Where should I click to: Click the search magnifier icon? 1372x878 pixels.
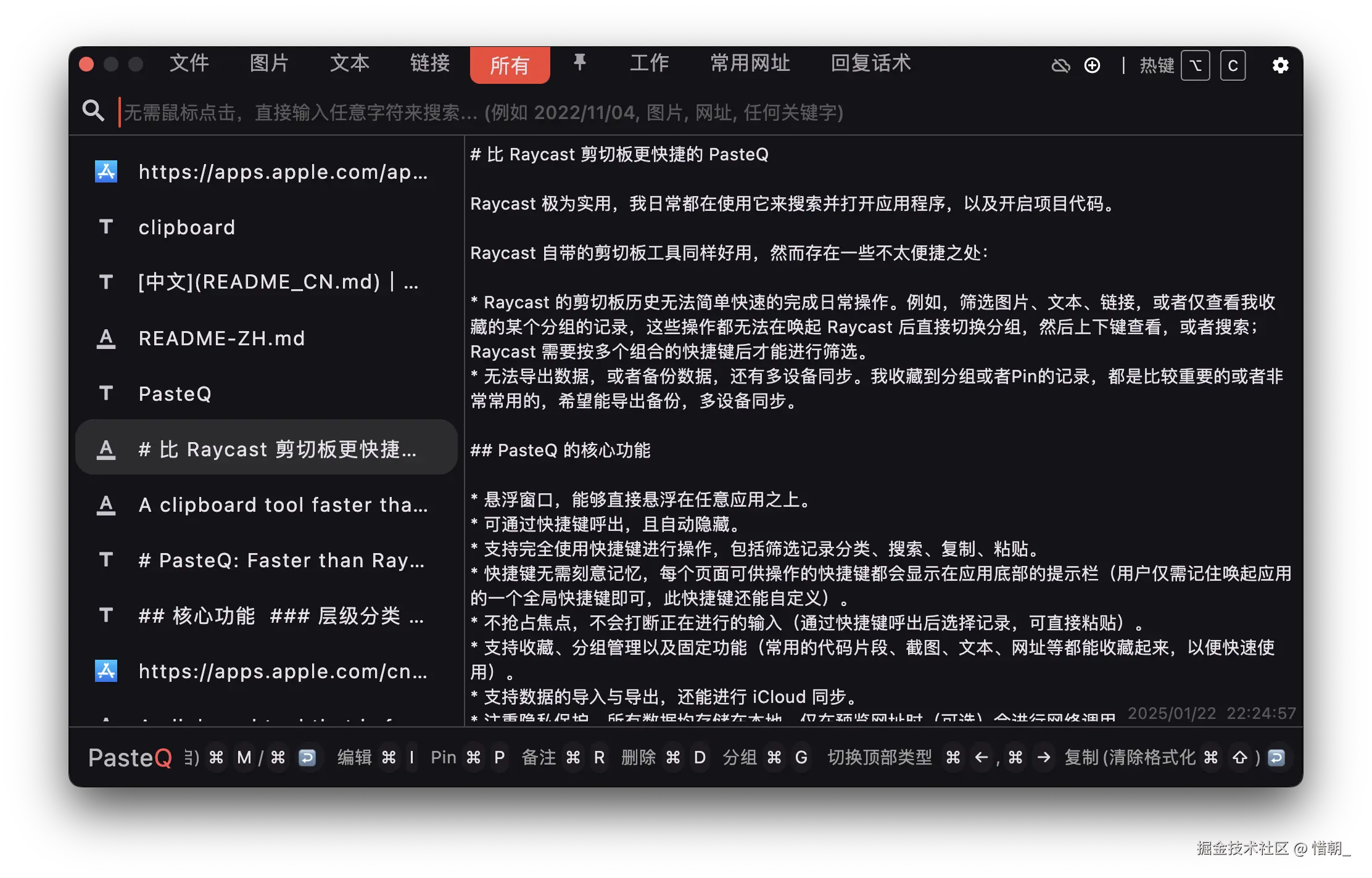[x=93, y=111]
